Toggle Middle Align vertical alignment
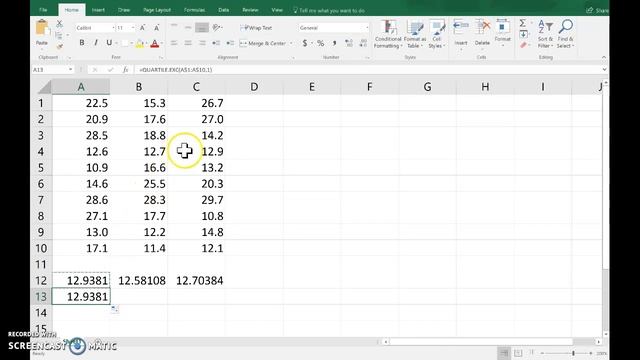This screenshot has width=640, height=360. tap(188, 28)
